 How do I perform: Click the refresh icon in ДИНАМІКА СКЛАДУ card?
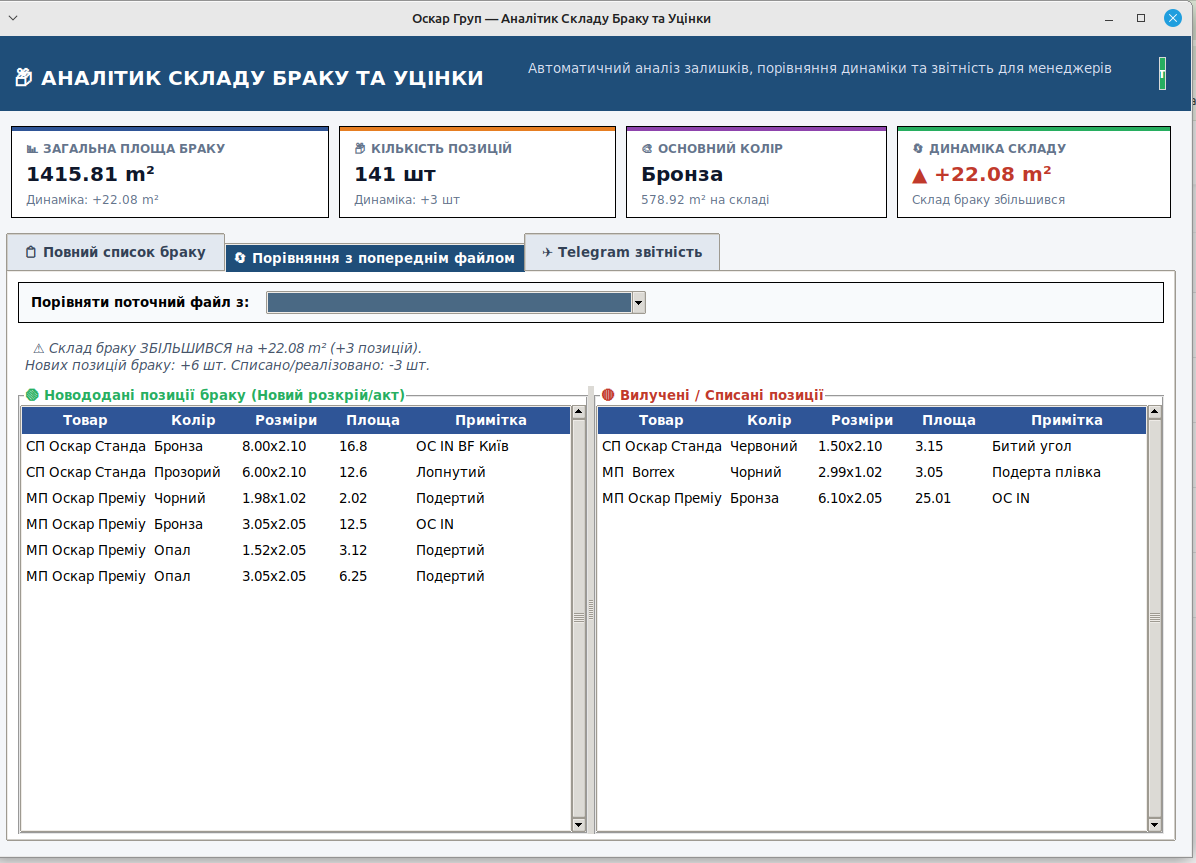tap(918, 149)
